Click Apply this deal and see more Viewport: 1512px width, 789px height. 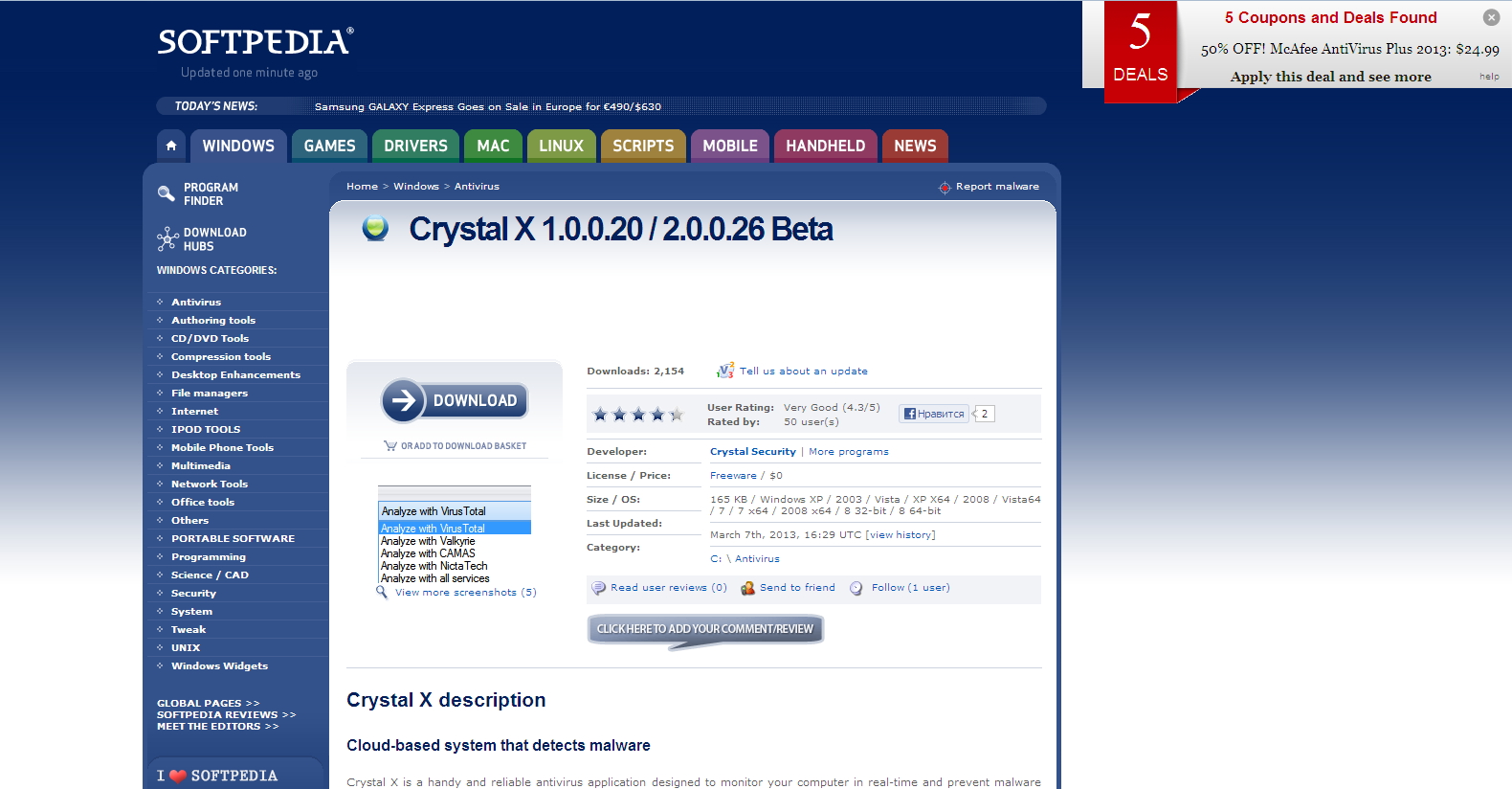tap(1330, 77)
